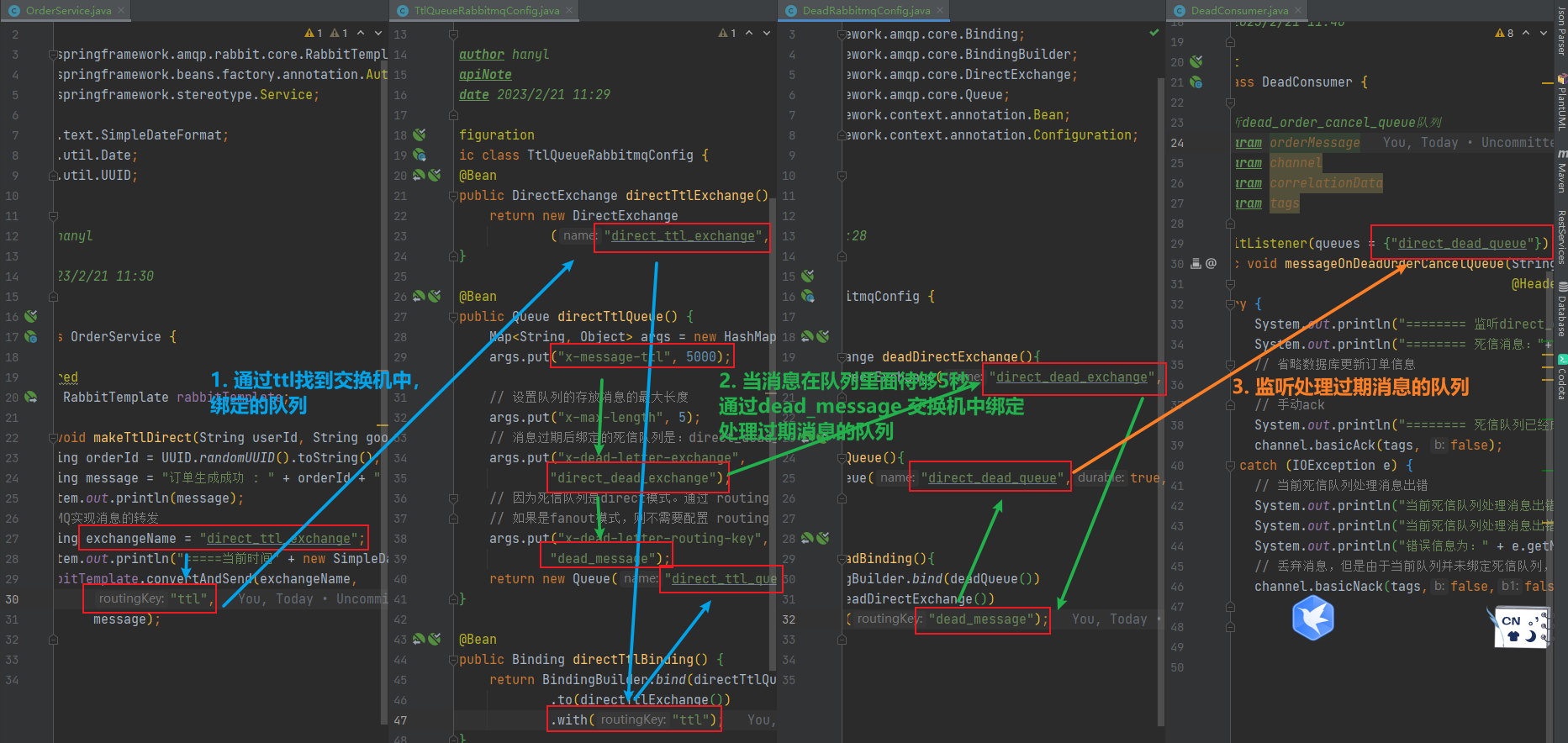
Task: Go to previous highlighted problem in TtlQueueRabbitmqConfig
Action: [750, 33]
